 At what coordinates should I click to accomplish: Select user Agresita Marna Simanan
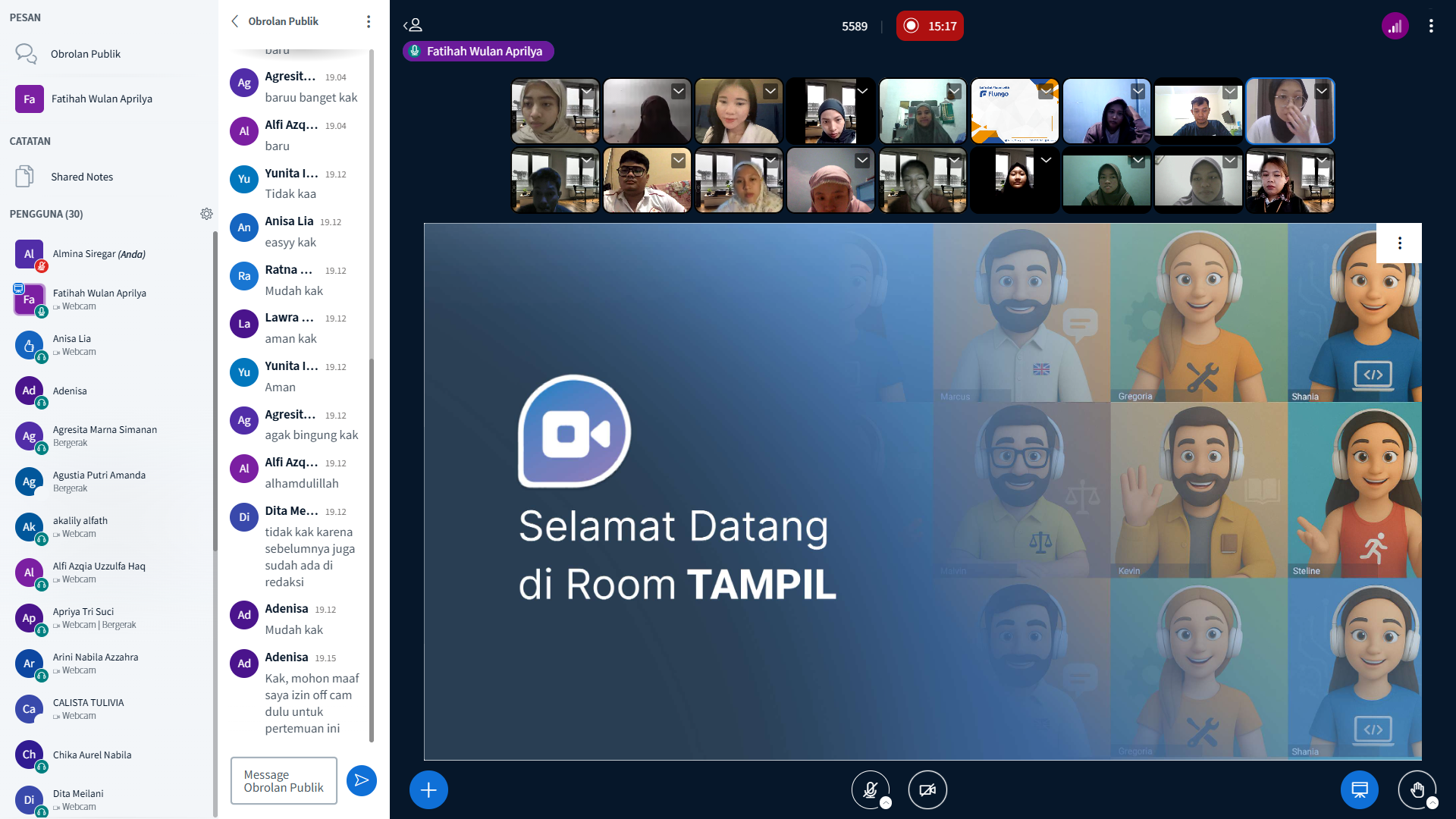coord(108,436)
